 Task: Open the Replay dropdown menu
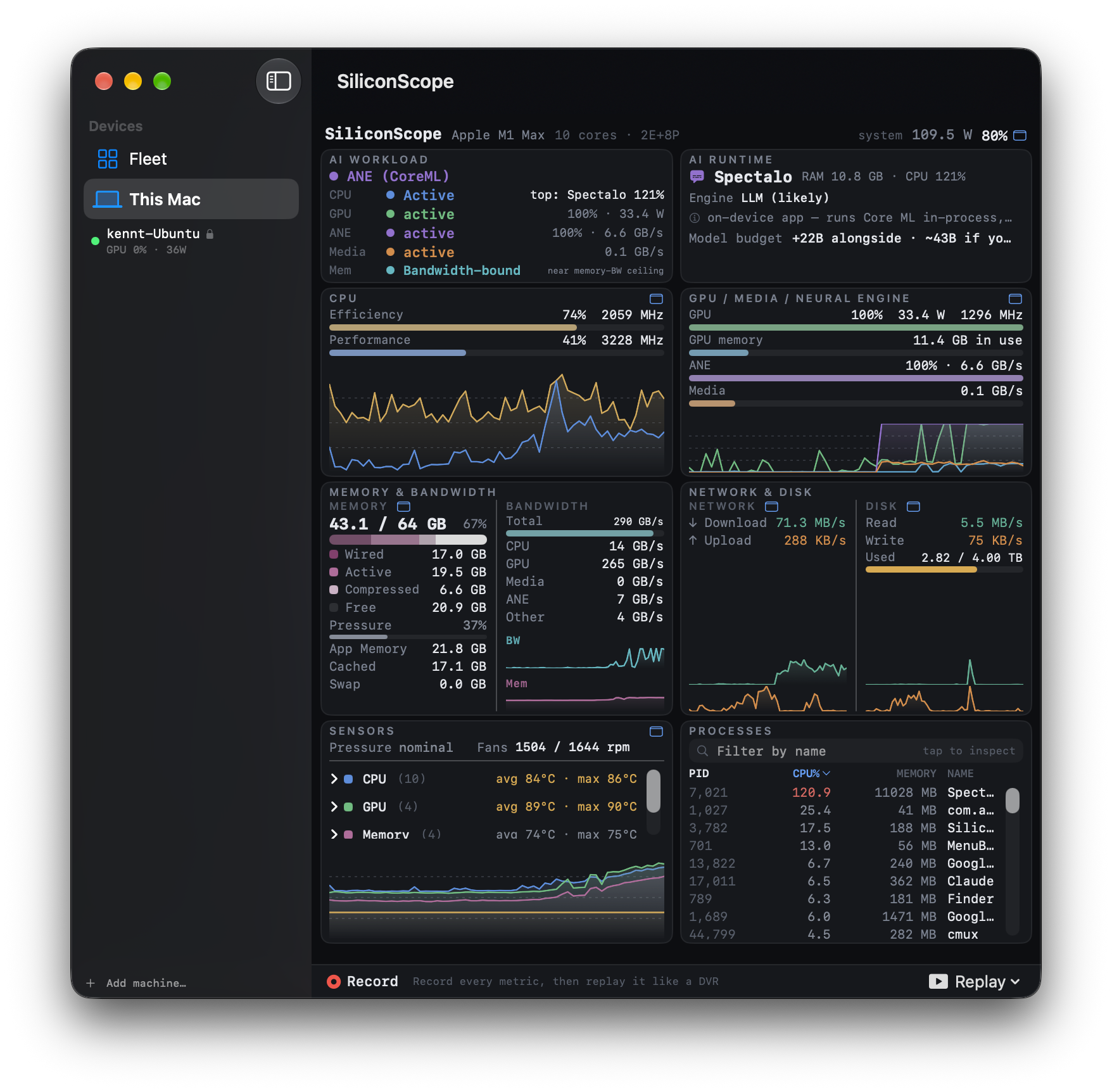click(x=975, y=981)
